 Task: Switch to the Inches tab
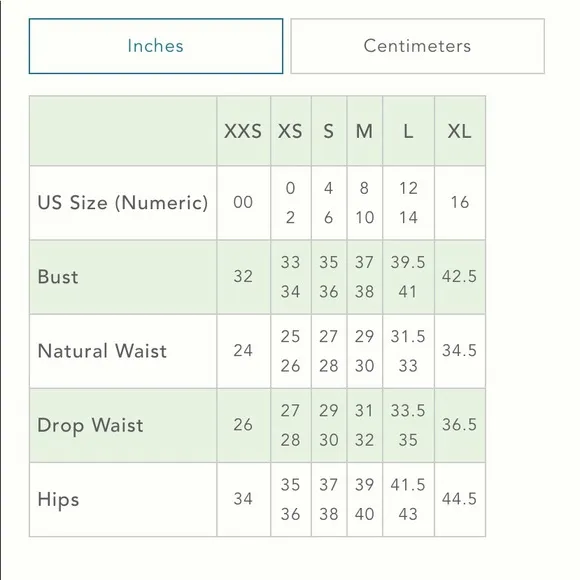click(x=156, y=46)
